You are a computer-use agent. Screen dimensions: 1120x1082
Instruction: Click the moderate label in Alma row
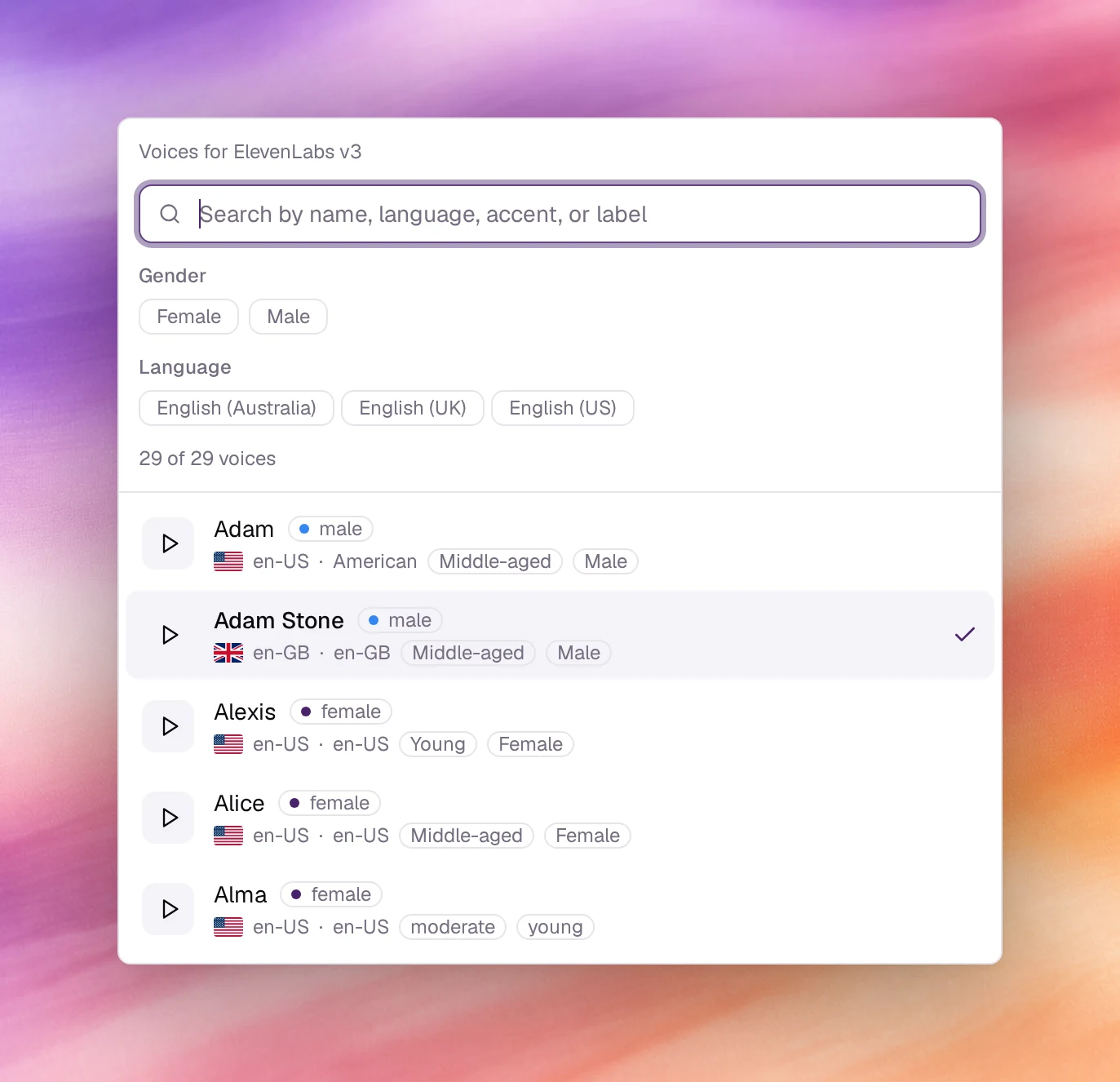[453, 927]
